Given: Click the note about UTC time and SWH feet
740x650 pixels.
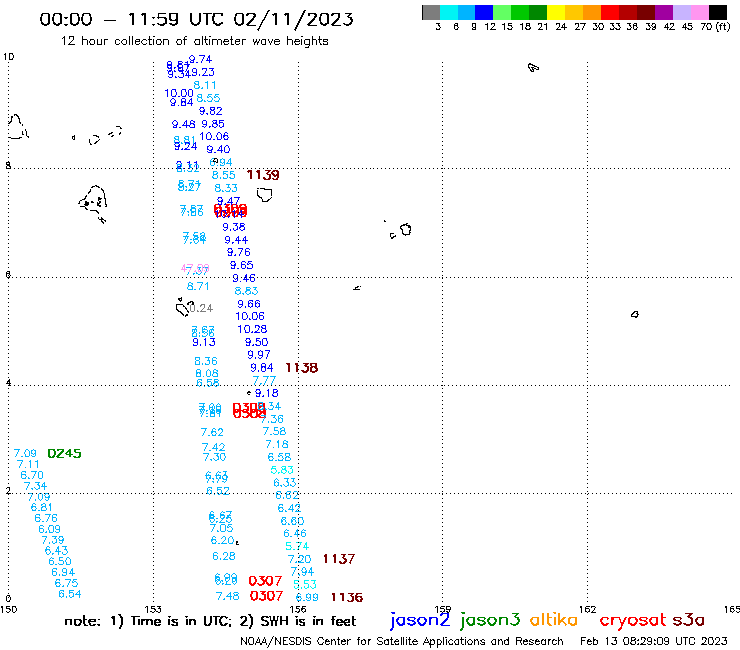Looking at the screenshot, I should pyautogui.click(x=210, y=621).
